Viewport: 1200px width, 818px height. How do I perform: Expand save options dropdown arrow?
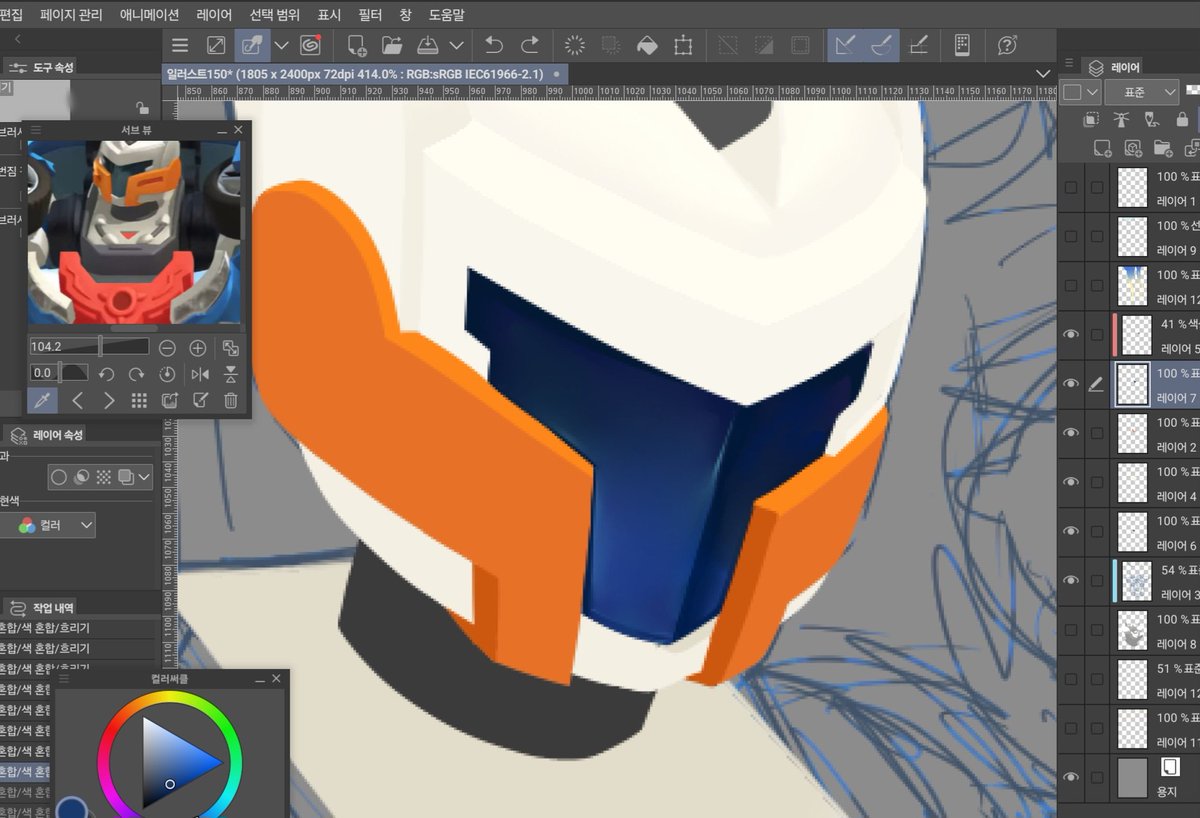pyautogui.click(x=457, y=45)
